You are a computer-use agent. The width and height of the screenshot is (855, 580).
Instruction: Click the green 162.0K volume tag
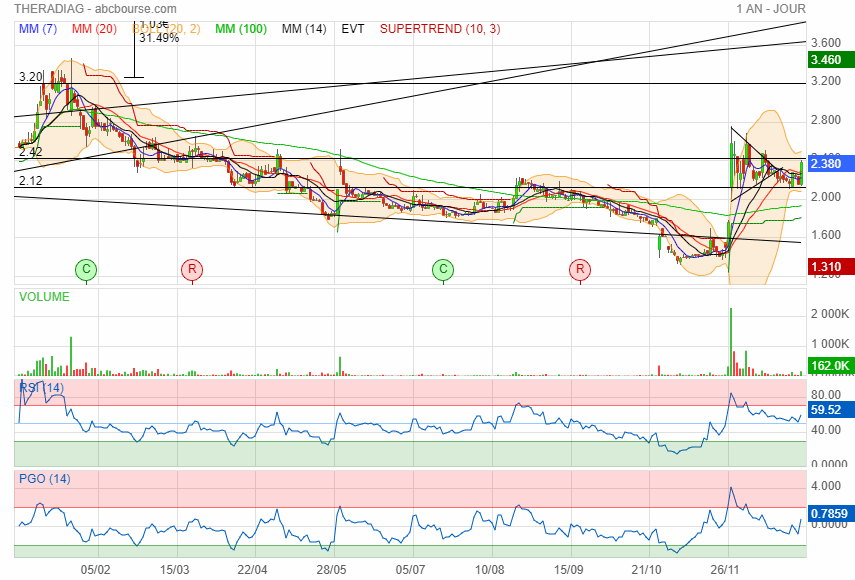click(827, 366)
